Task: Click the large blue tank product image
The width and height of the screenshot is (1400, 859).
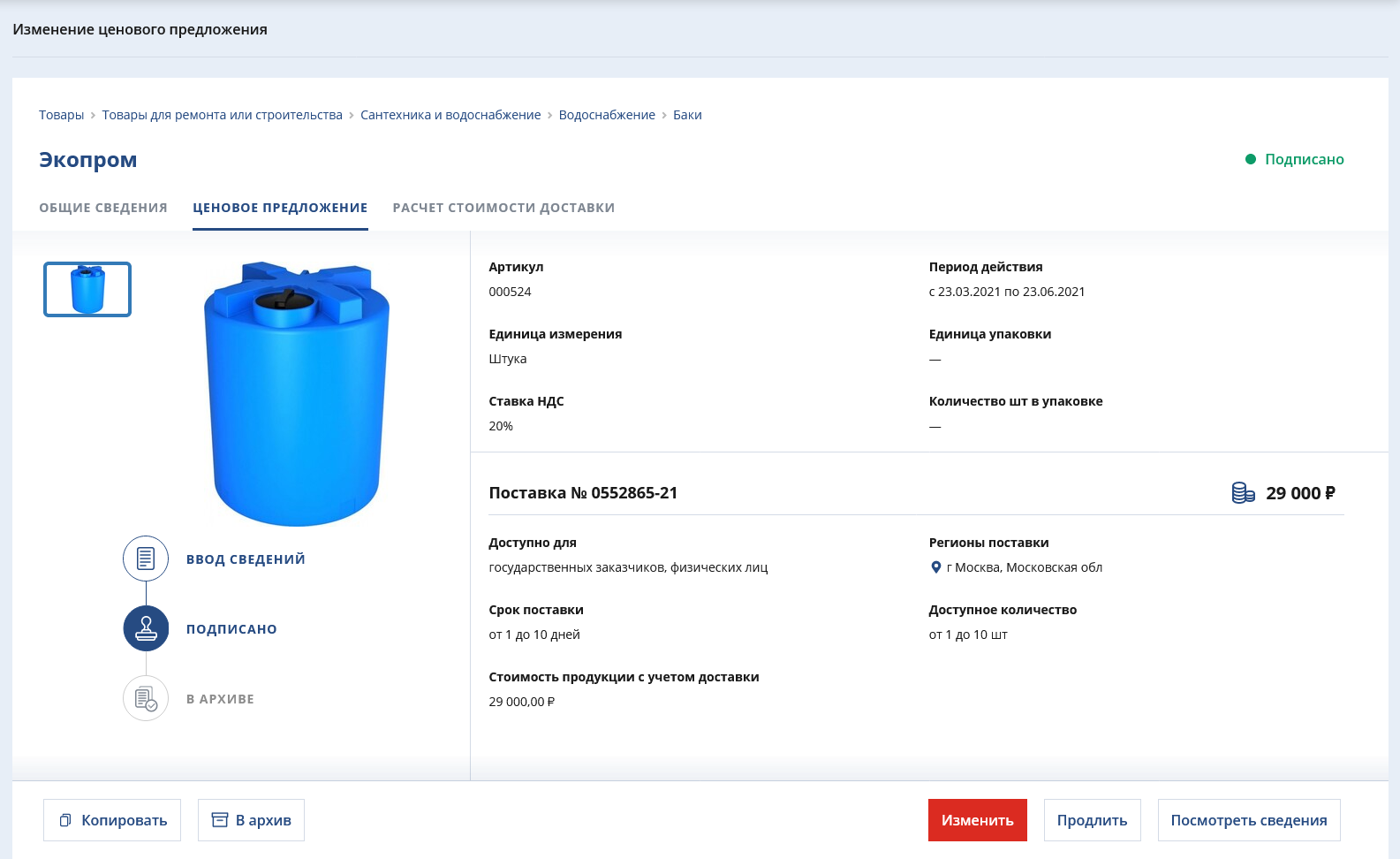Action: 297,393
